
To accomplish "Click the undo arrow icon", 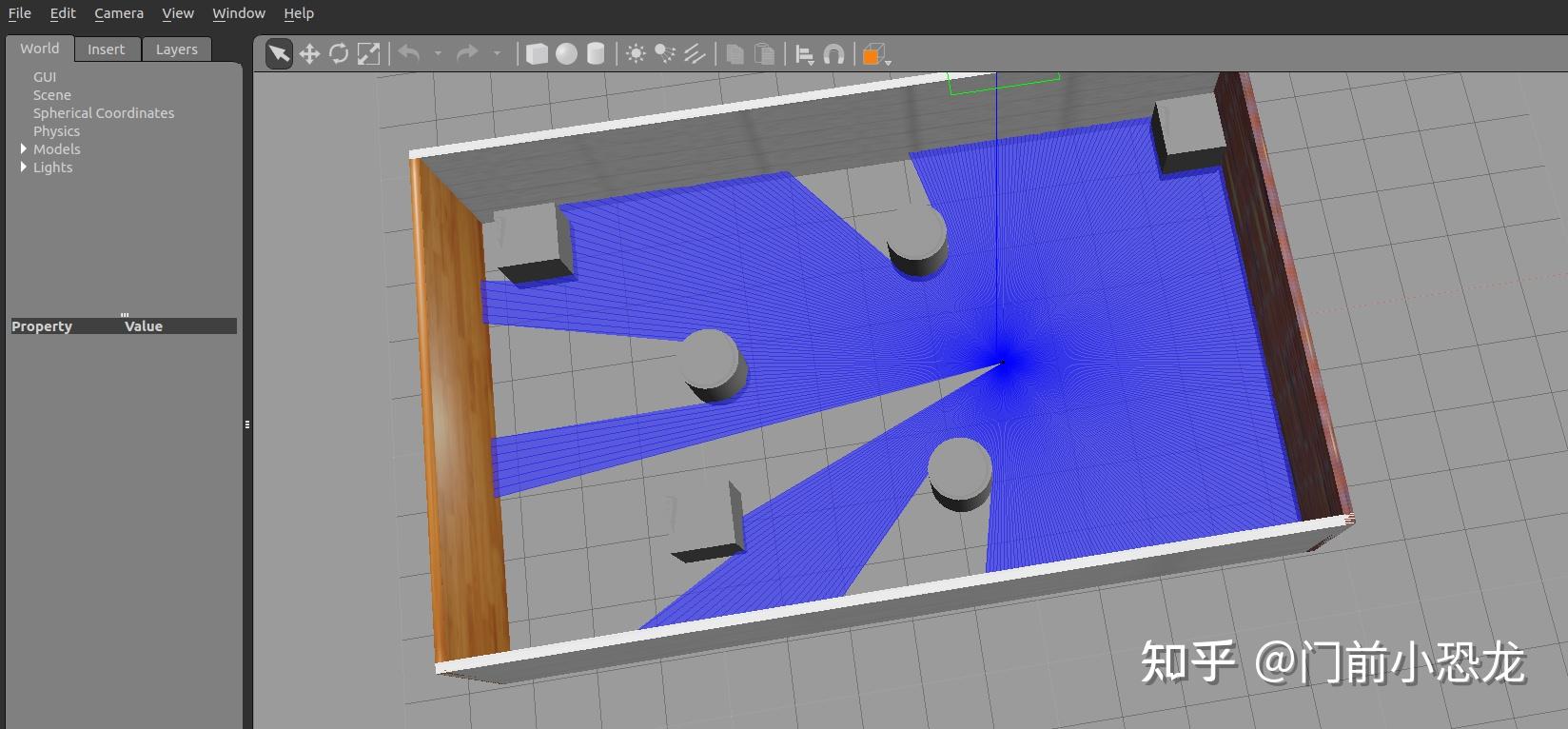I will pyautogui.click(x=409, y=53).
